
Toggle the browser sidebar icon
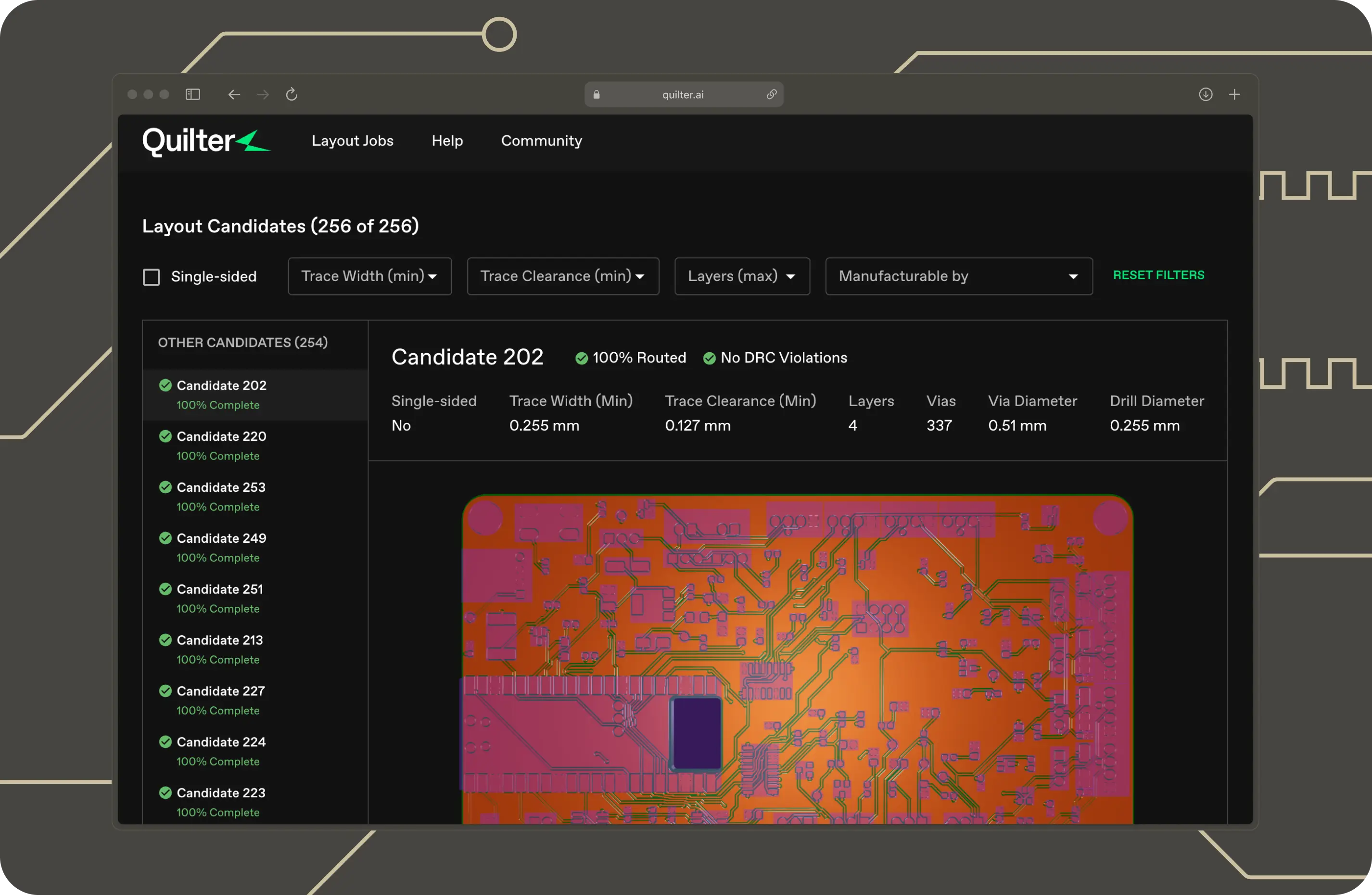coord(192,94)
